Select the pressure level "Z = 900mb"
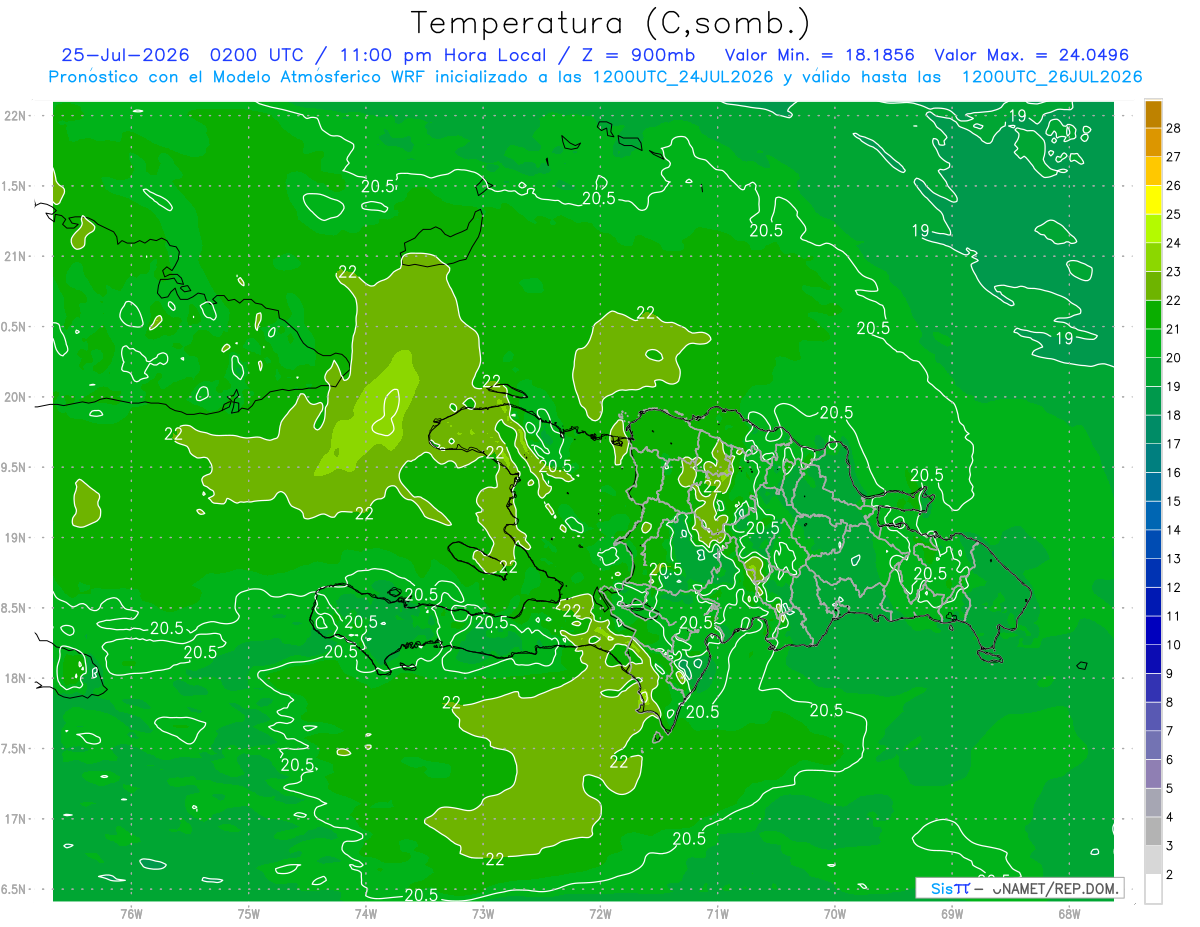The height and width of the screenshot is (927, 1200). tap(638, 55)
